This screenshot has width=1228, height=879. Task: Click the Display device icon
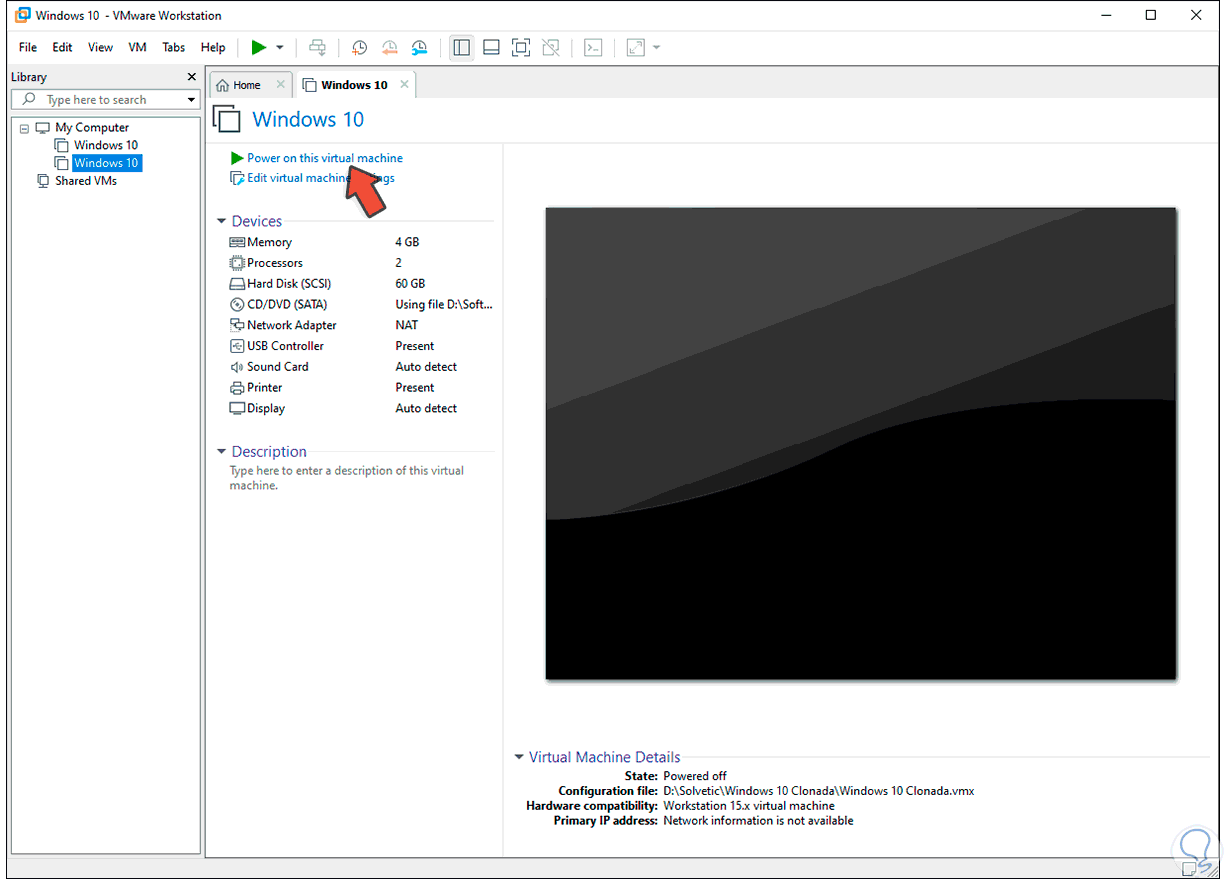(237, 408)
